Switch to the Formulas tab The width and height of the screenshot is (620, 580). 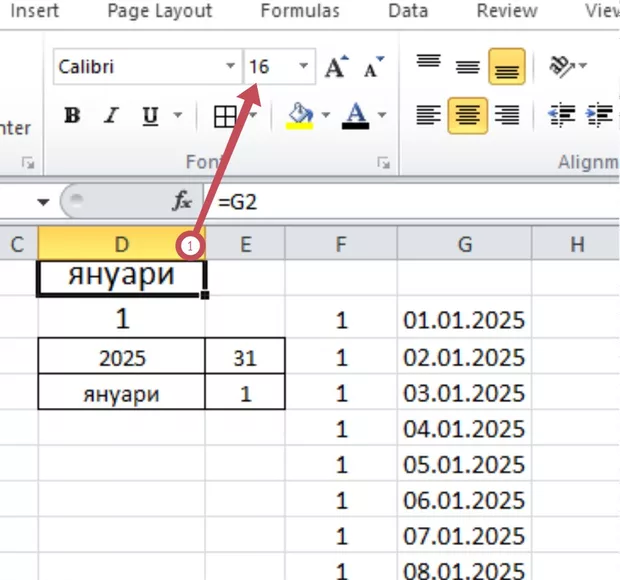[x=299, y=12]
